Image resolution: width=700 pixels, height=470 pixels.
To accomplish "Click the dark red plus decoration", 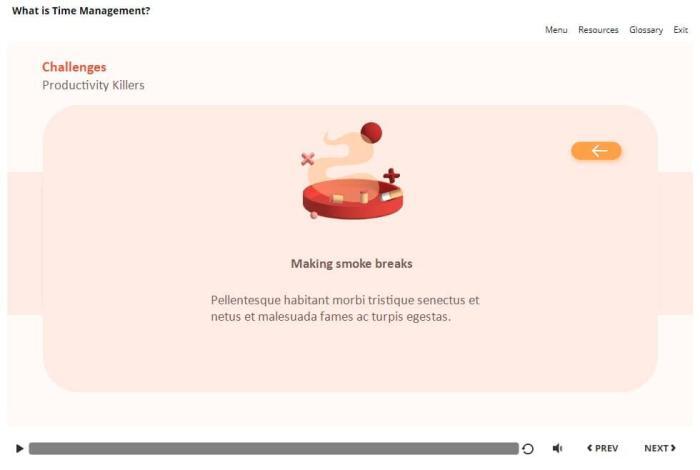I will click(392, 175).
